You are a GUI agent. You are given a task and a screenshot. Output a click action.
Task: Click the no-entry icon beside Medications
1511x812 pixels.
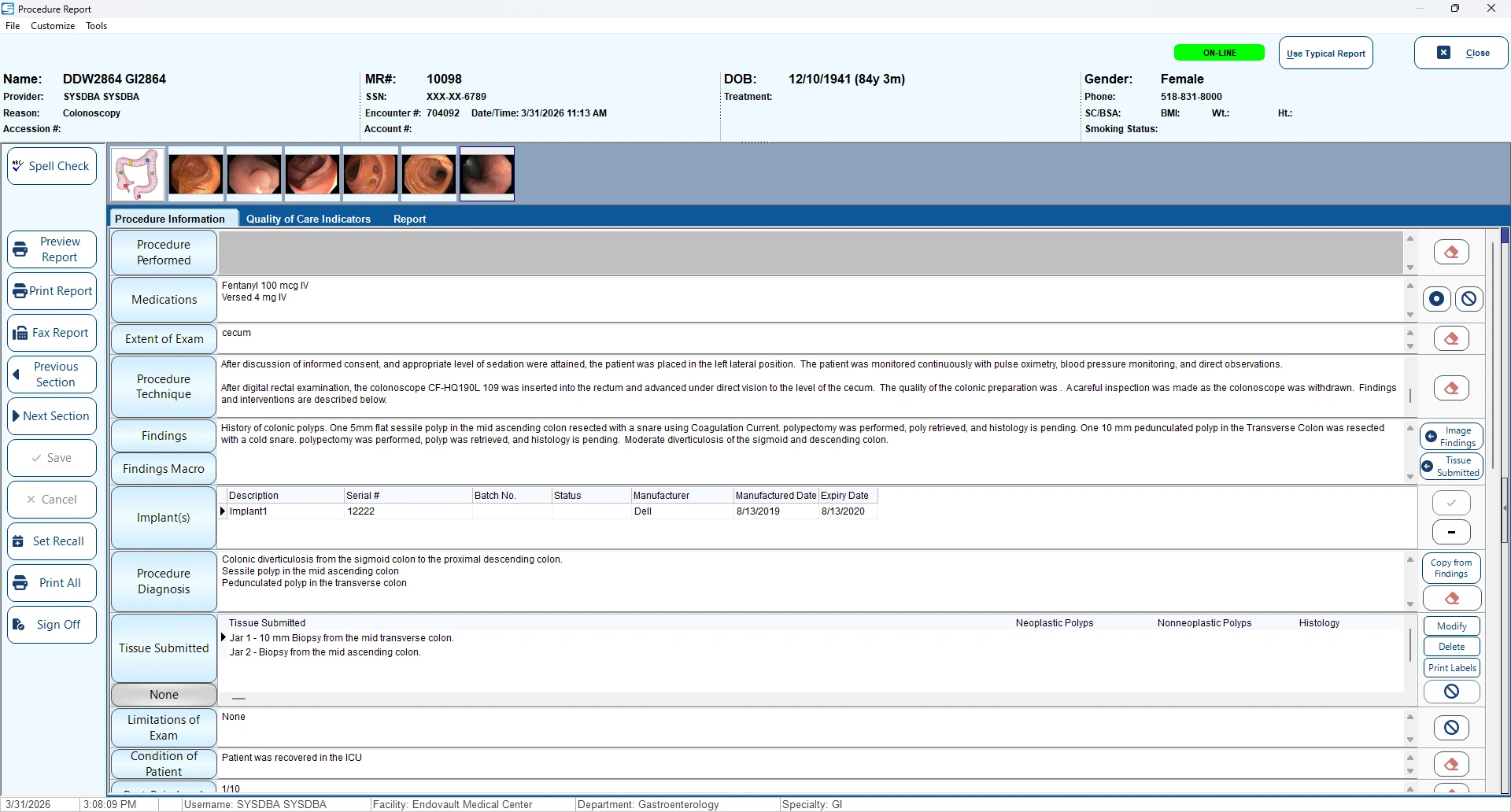point(1469,299)
